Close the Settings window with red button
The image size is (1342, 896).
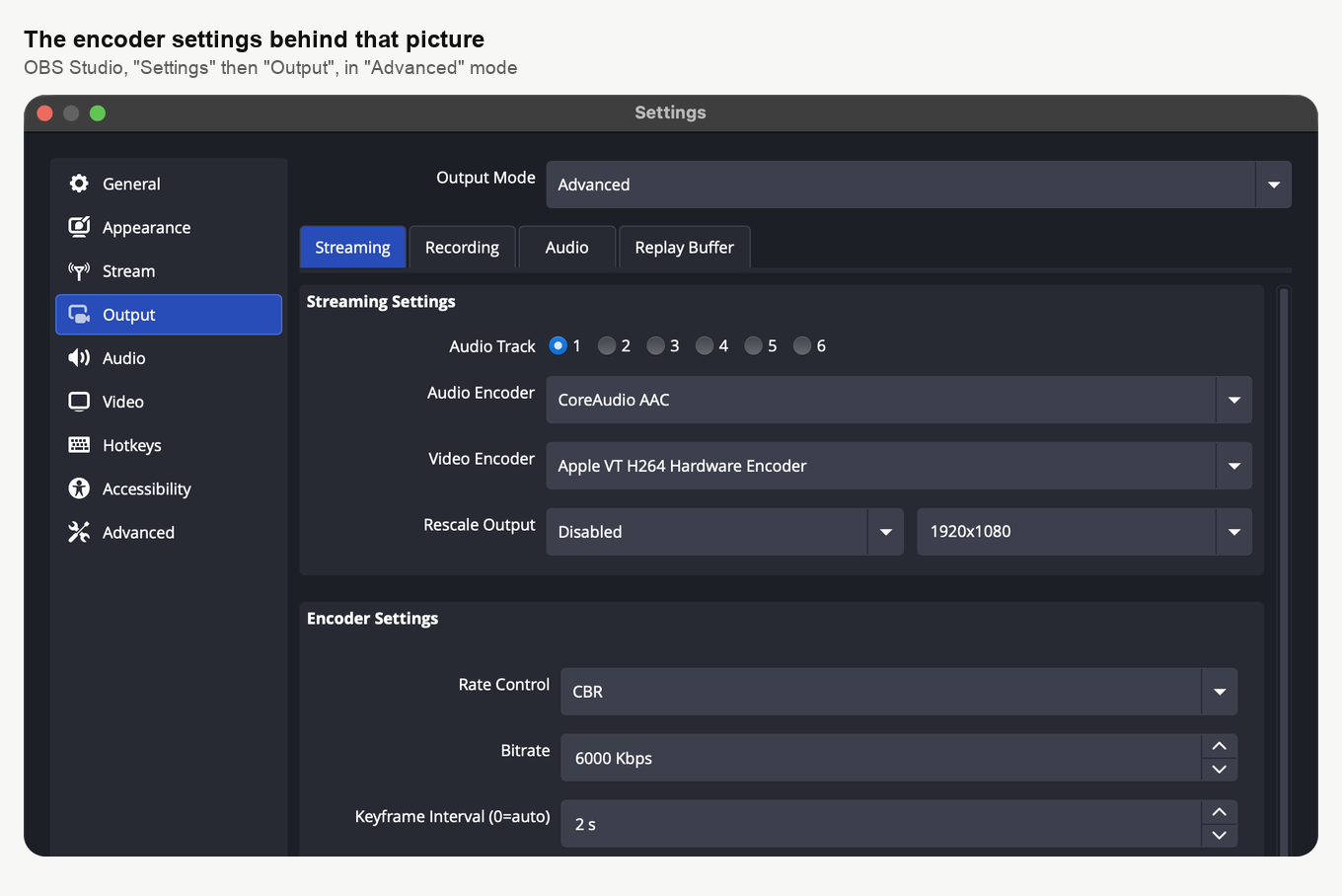(x=44, y=112)
